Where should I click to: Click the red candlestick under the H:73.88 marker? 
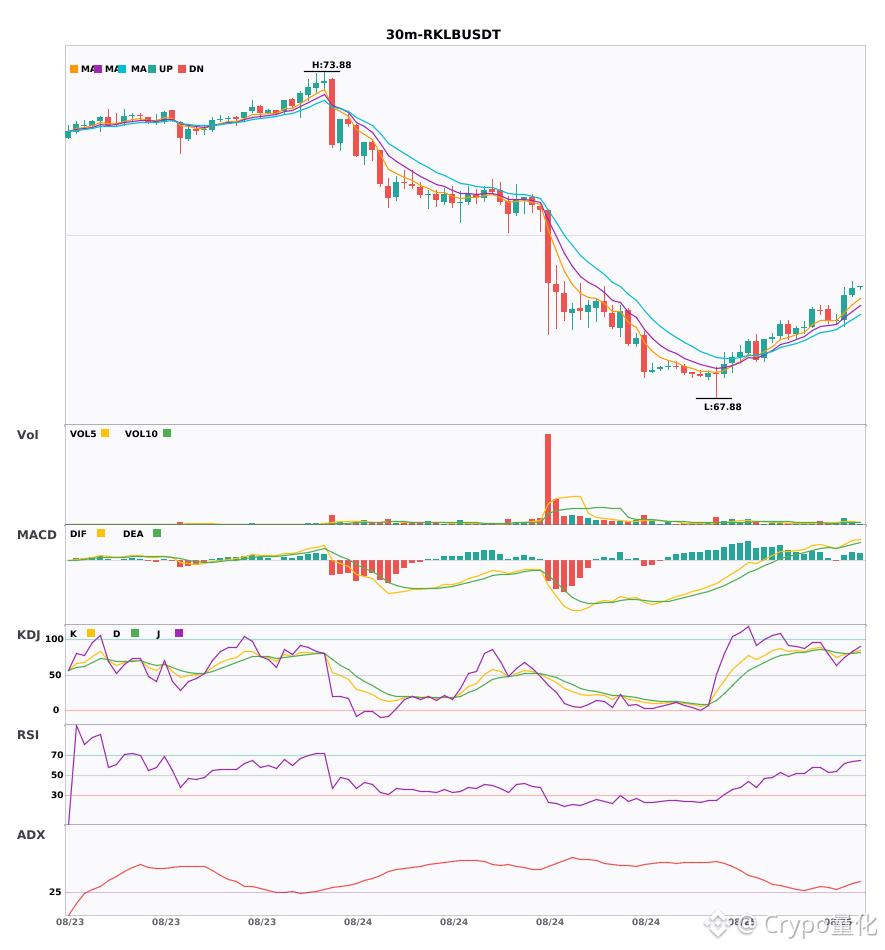332,112
